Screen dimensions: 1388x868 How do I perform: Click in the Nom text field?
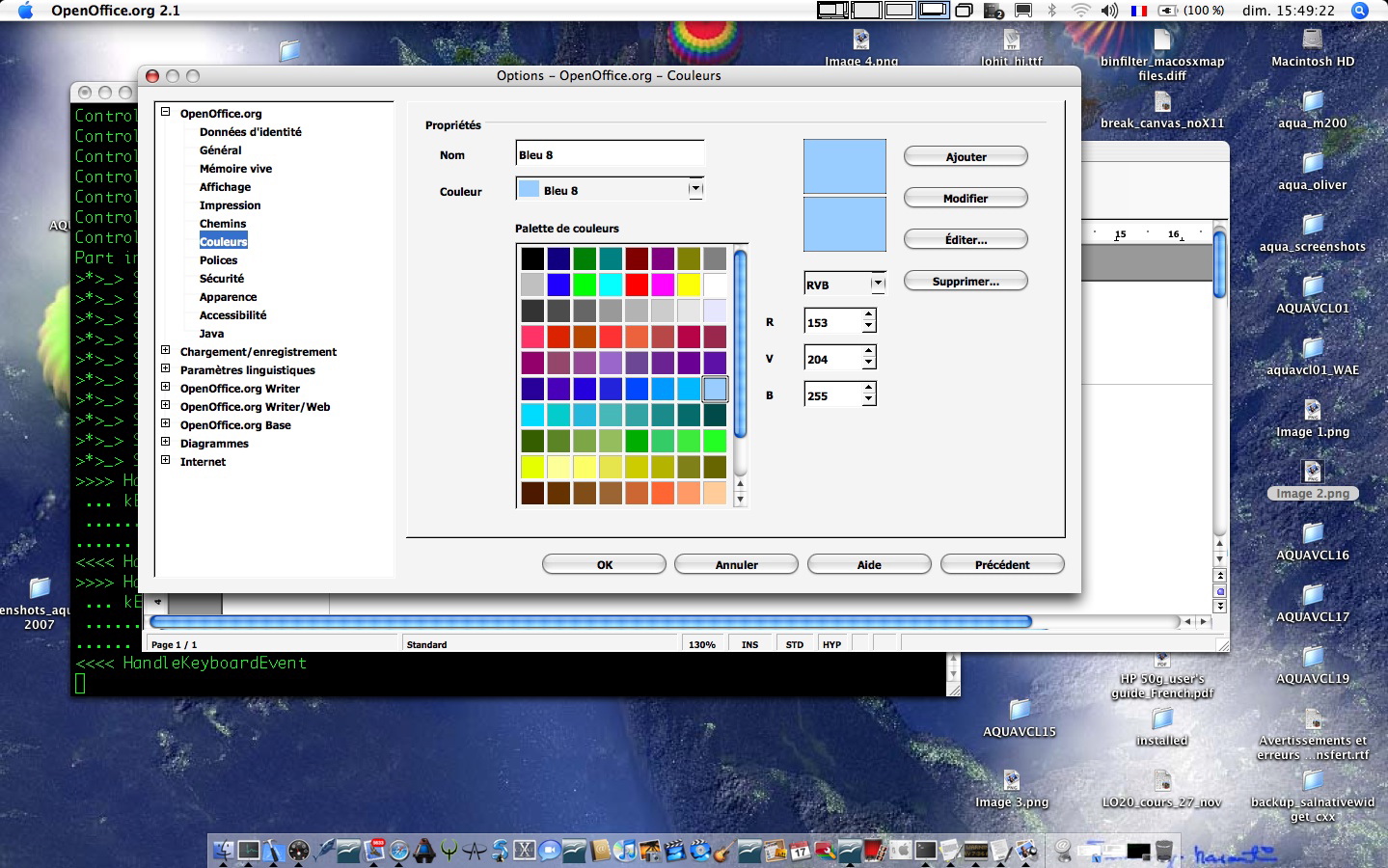(x=610, y=154)
